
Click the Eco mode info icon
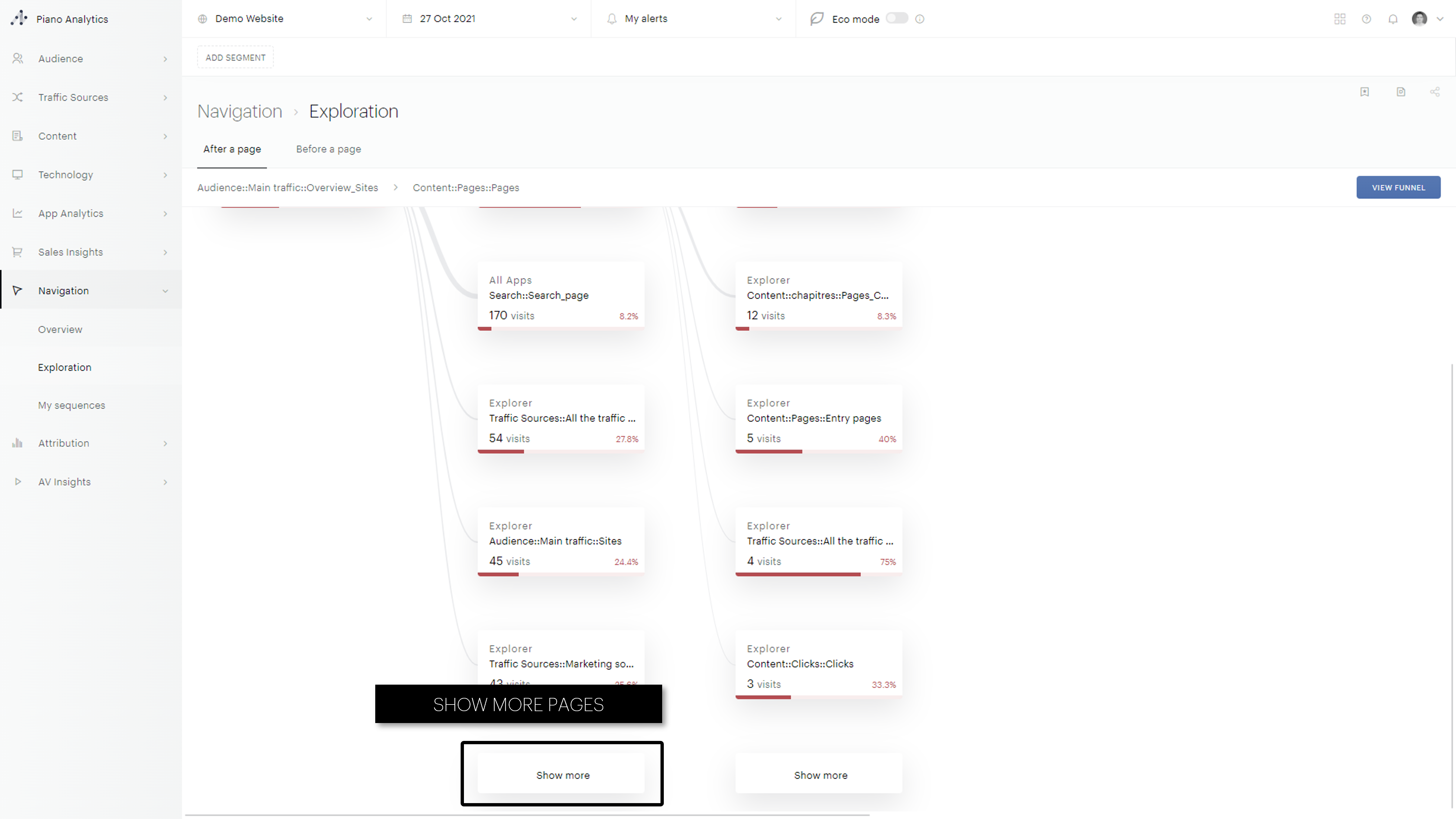[919, 19]
